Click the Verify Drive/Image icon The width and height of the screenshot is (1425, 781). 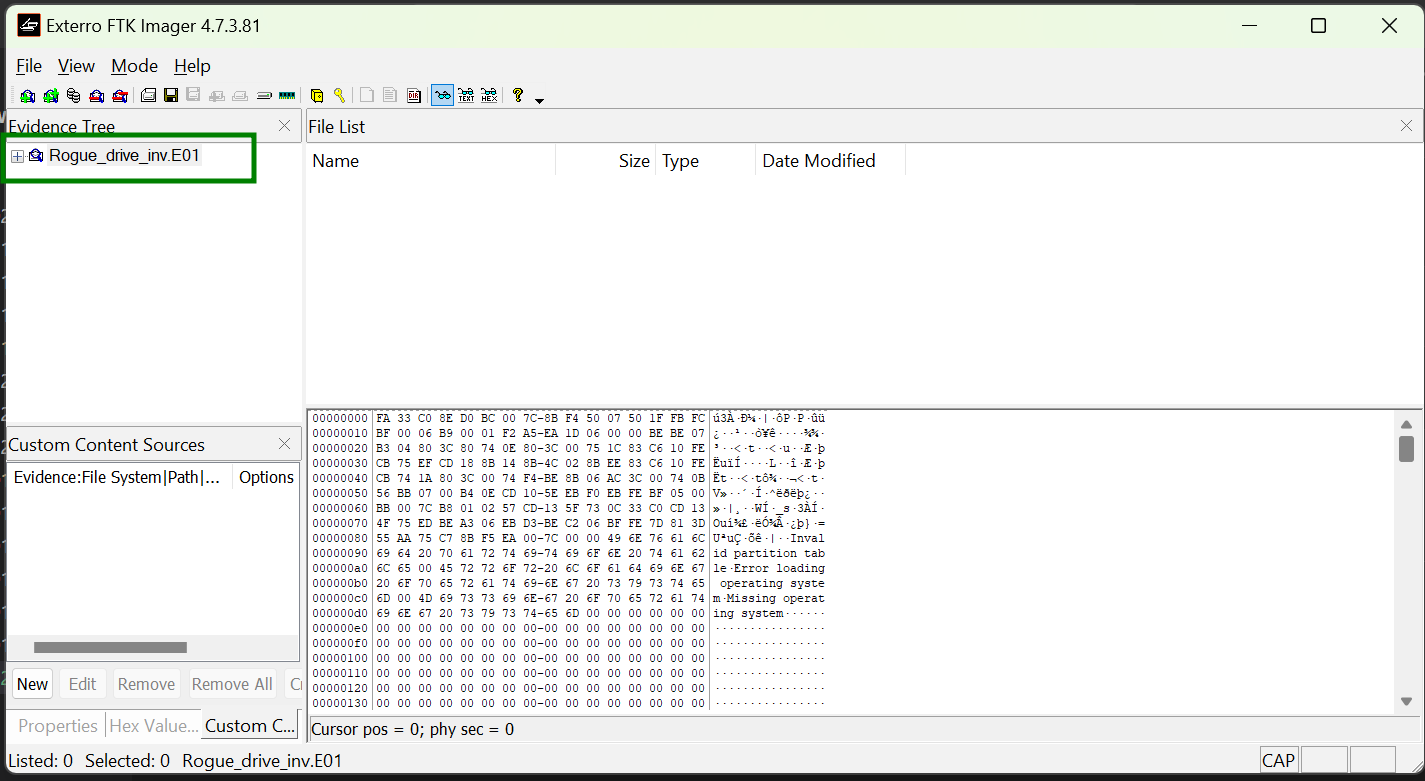tap(264, 96)
